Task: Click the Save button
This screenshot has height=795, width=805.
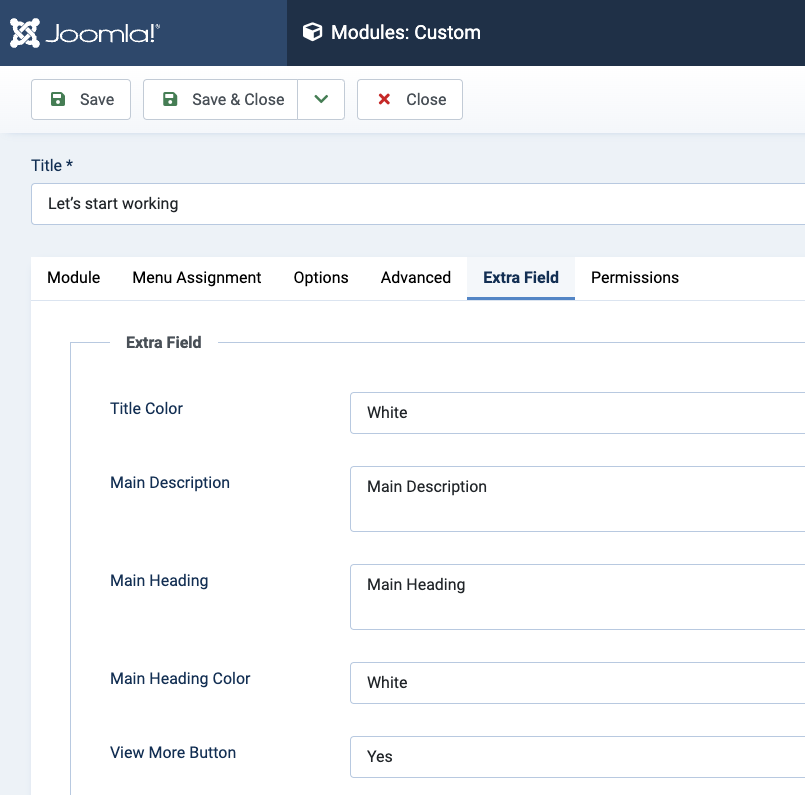Action: (x=81, y=100)
